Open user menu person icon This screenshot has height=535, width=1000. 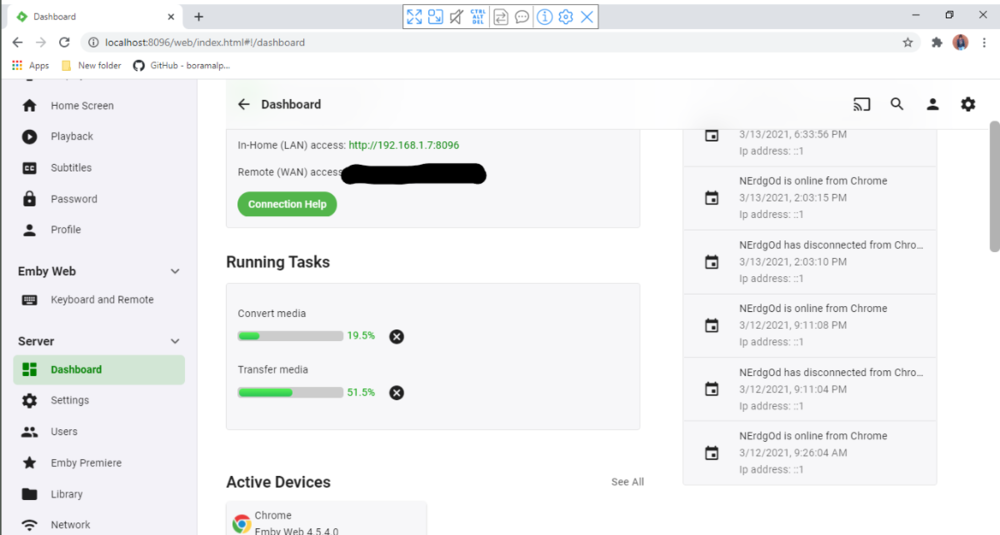(932, 105)
